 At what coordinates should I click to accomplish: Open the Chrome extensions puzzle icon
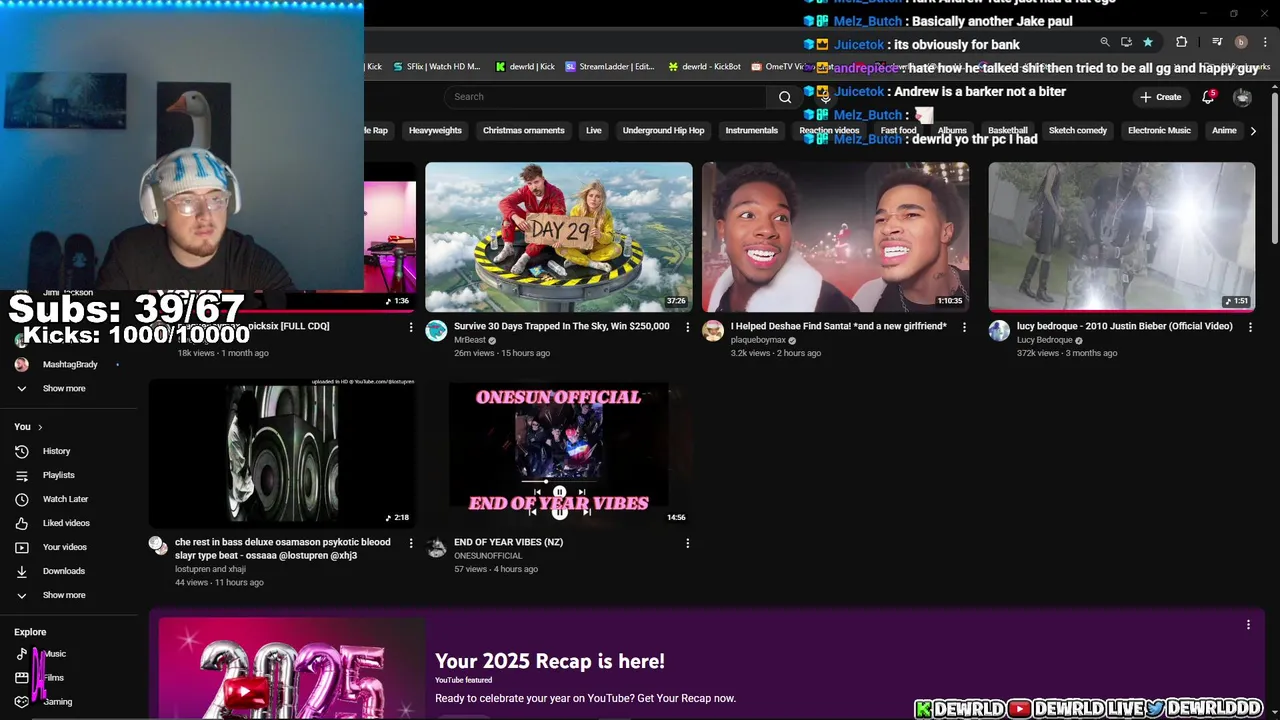point(1181,42)
